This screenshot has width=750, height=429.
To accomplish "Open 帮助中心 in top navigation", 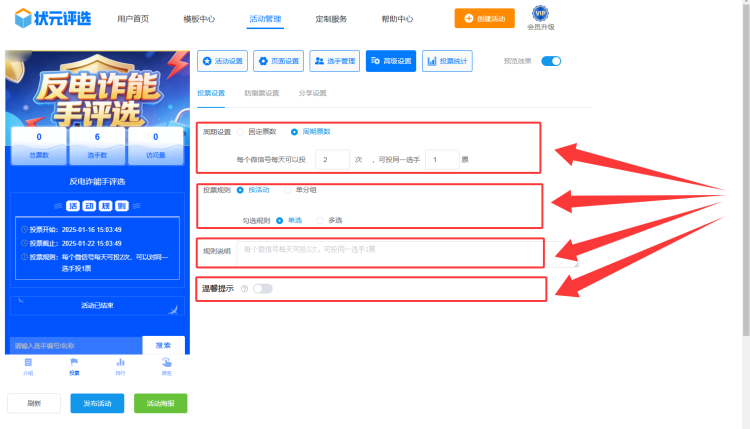I will 397,19.
